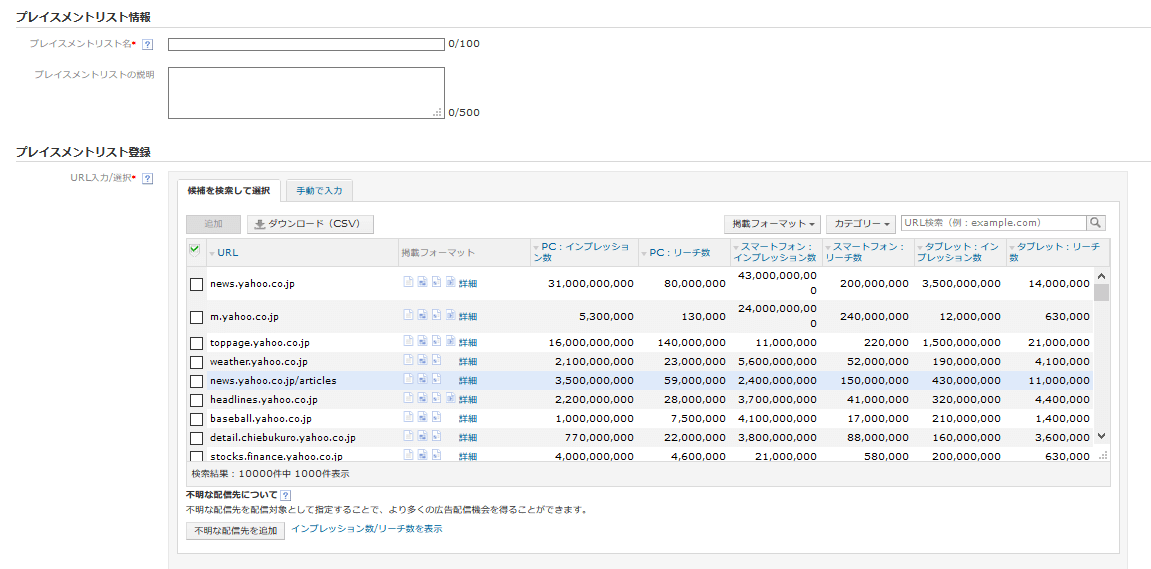The height and width of the screenshot is (569, 1151).
Task: Toggle select-all checkbox in table header
Action: pos(195,250)
